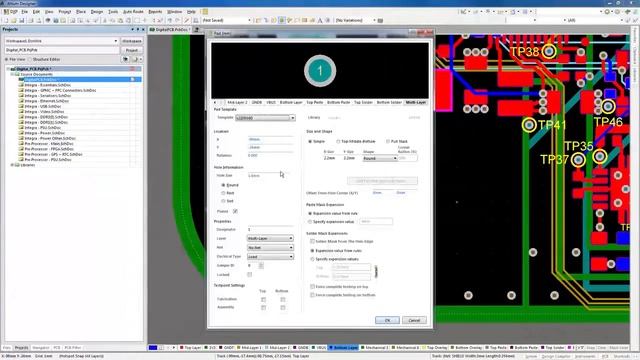The image size is (640, 360).
Task: Click the yellow icon after Help menu
Action: [x=205, y=12]
